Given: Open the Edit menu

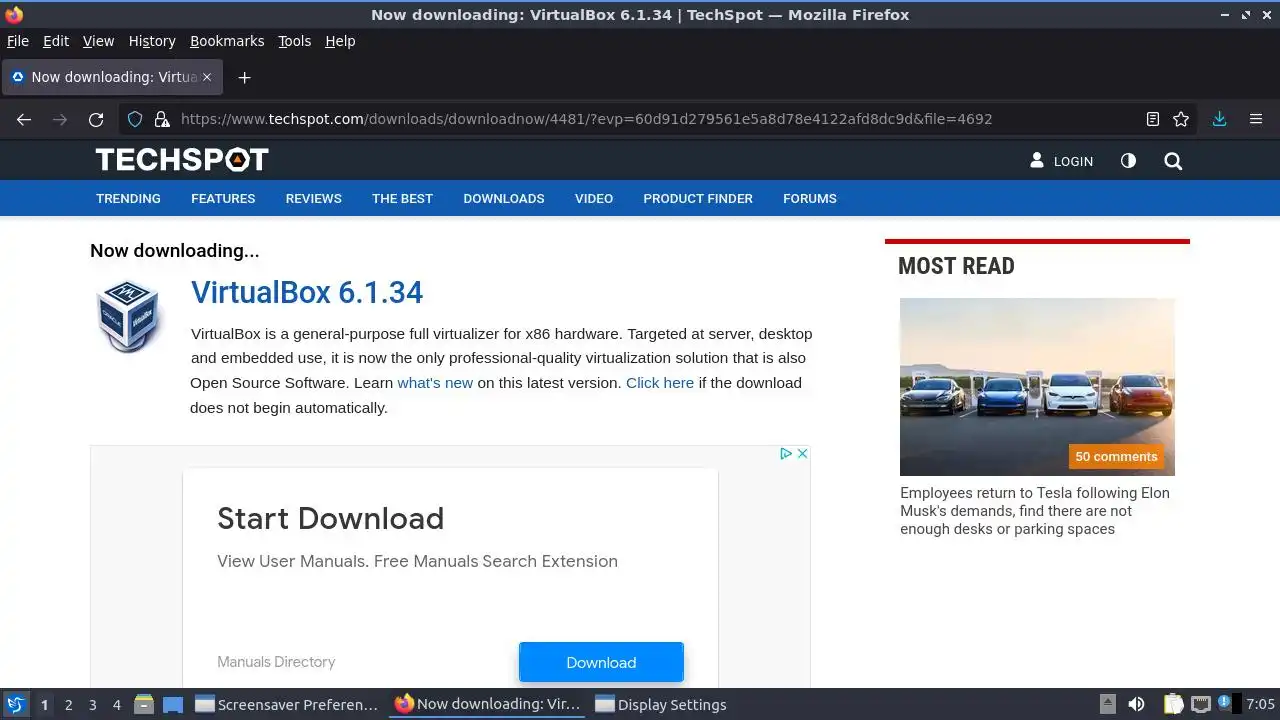Looking at the screenshot, I should pyautogui.click(x=56, y=41).
